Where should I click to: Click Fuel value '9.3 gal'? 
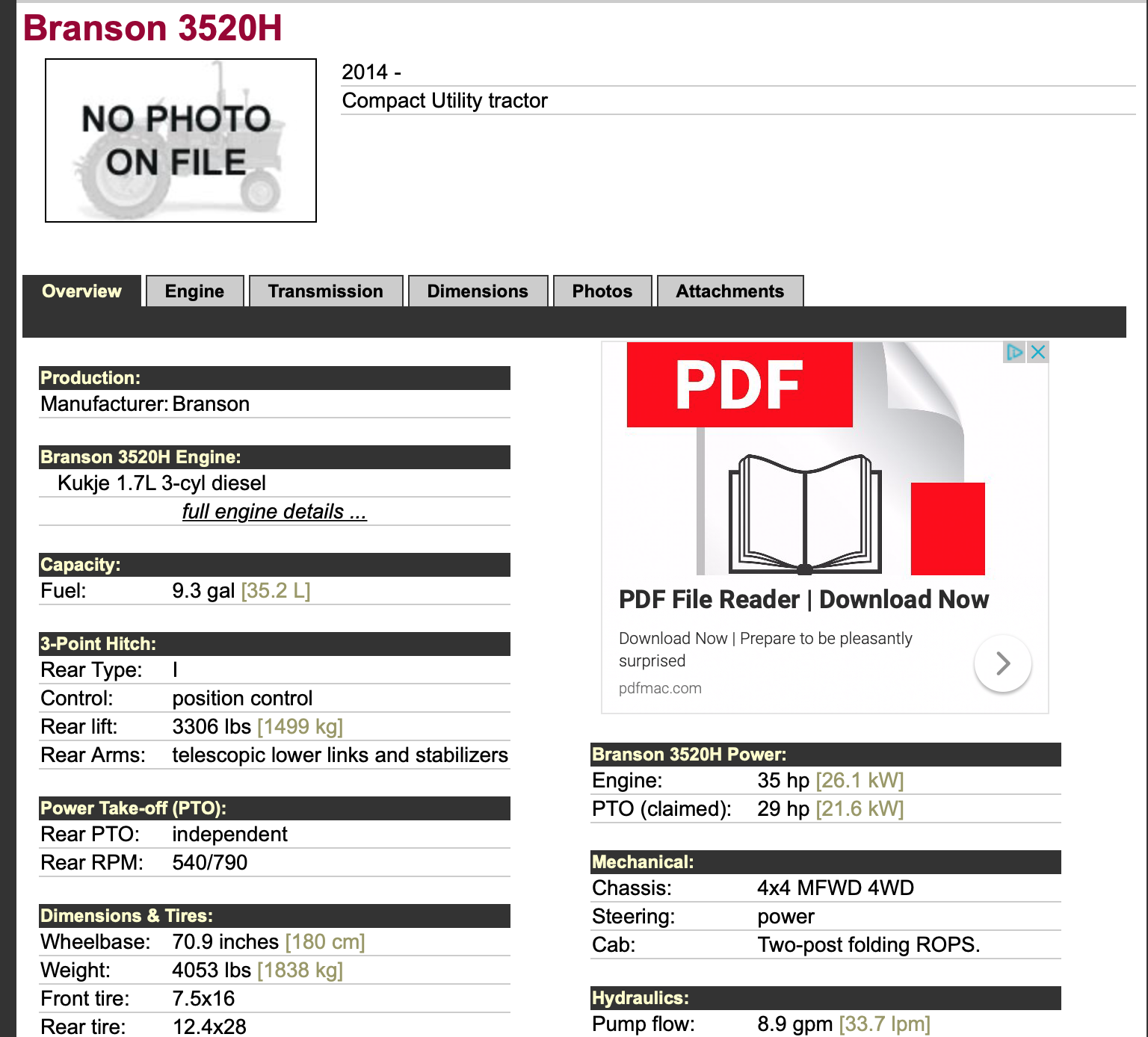203,591
